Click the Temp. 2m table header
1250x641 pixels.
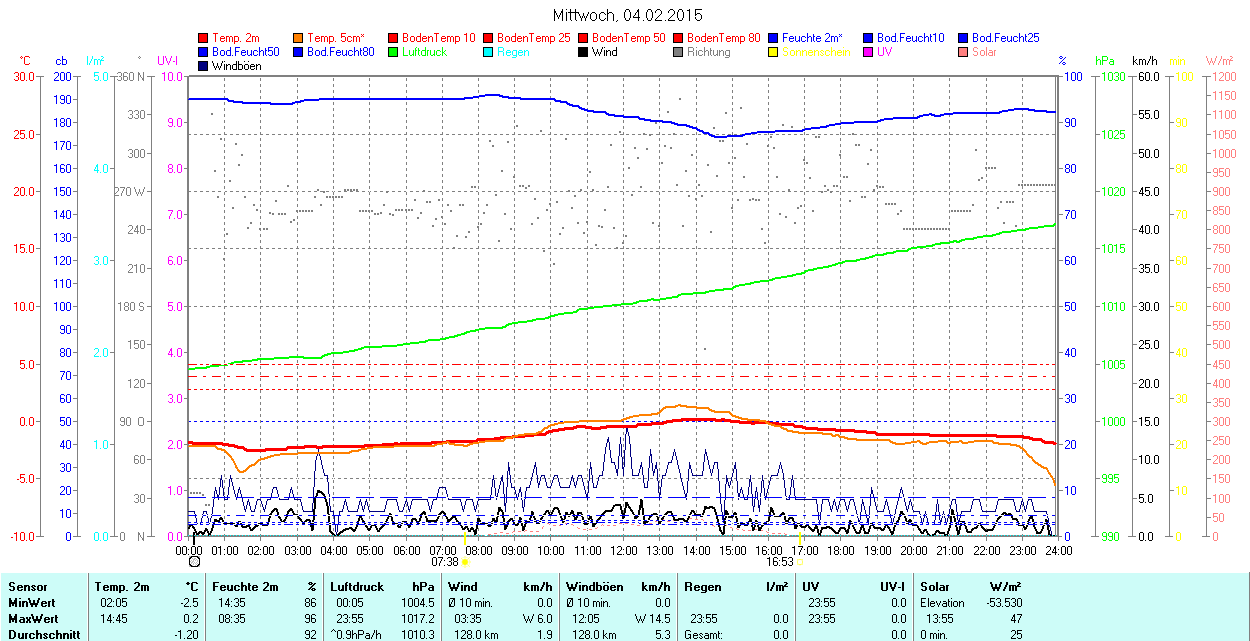click(x=122, y=587)
